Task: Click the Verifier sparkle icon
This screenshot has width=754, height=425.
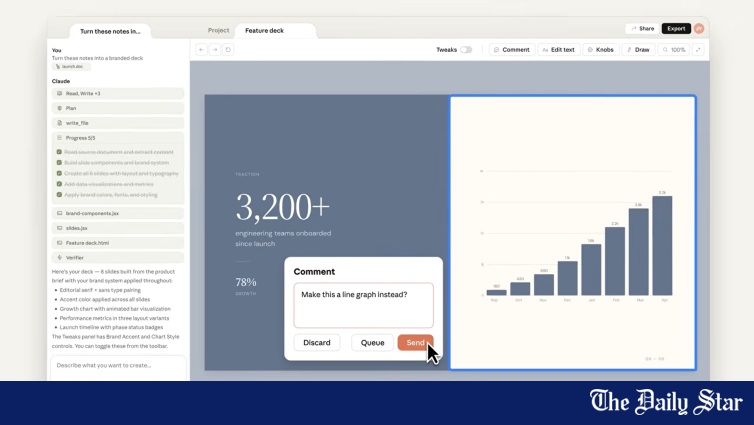Action: point(60,258)
